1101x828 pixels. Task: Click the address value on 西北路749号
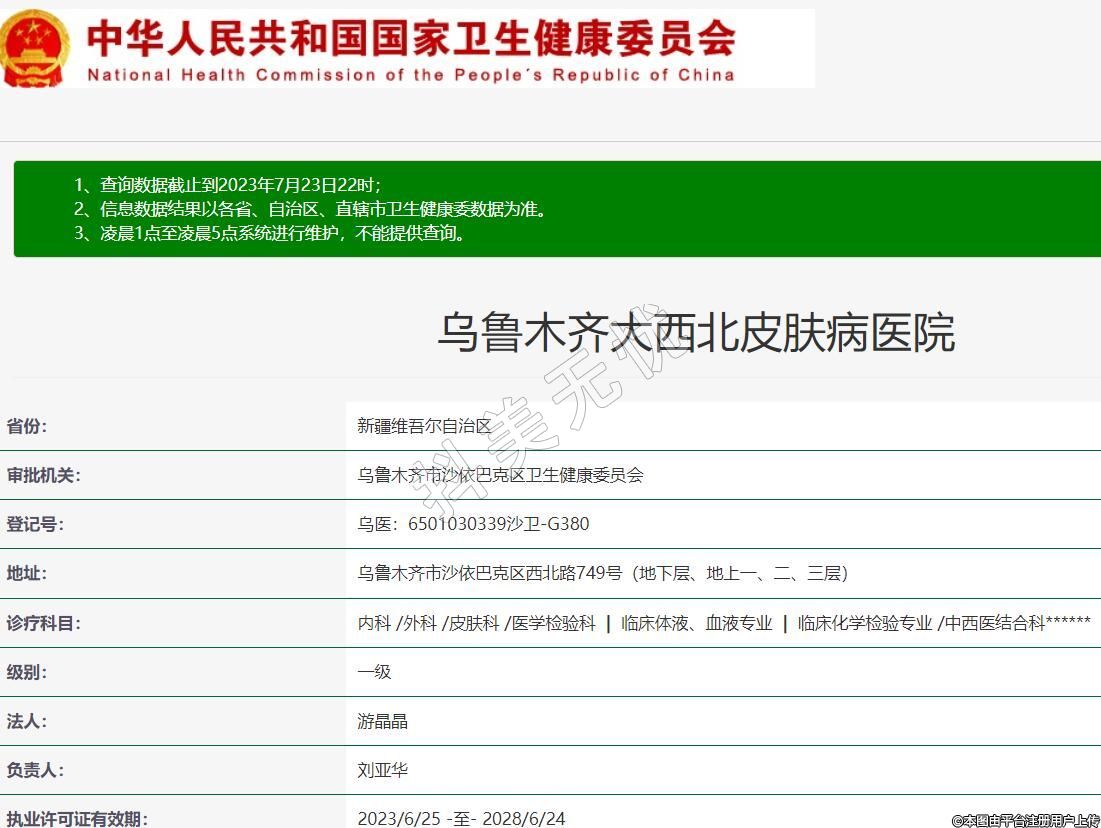[x=603, y=573]
